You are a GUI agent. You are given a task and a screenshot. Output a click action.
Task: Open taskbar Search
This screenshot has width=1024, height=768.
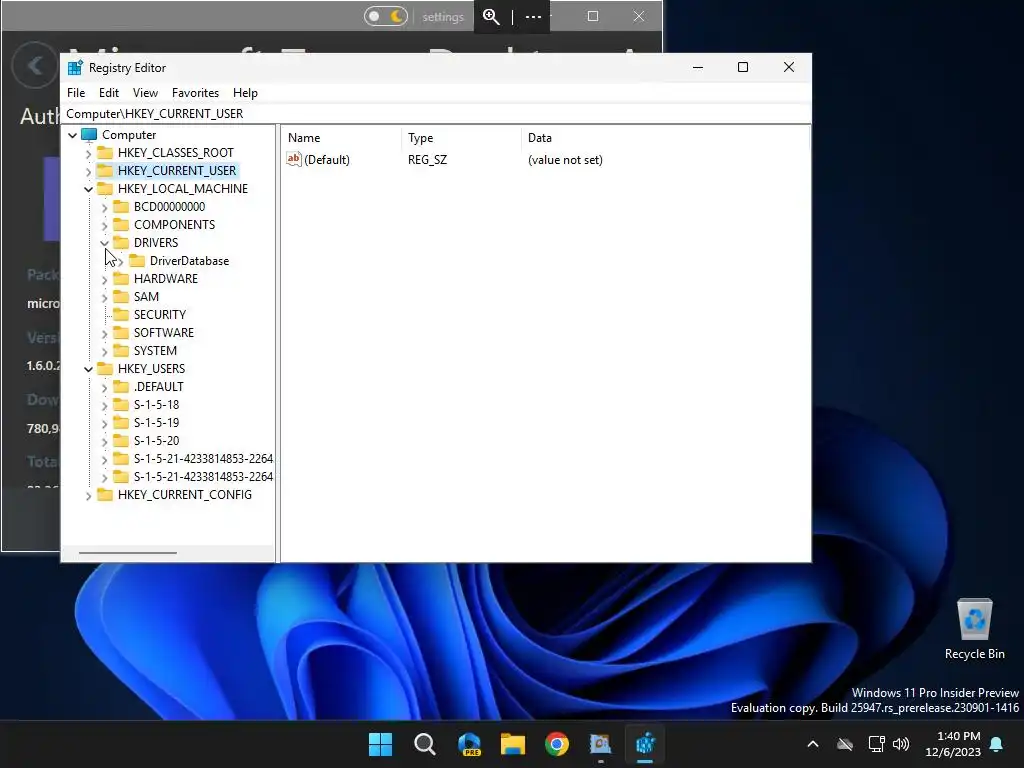424,744
